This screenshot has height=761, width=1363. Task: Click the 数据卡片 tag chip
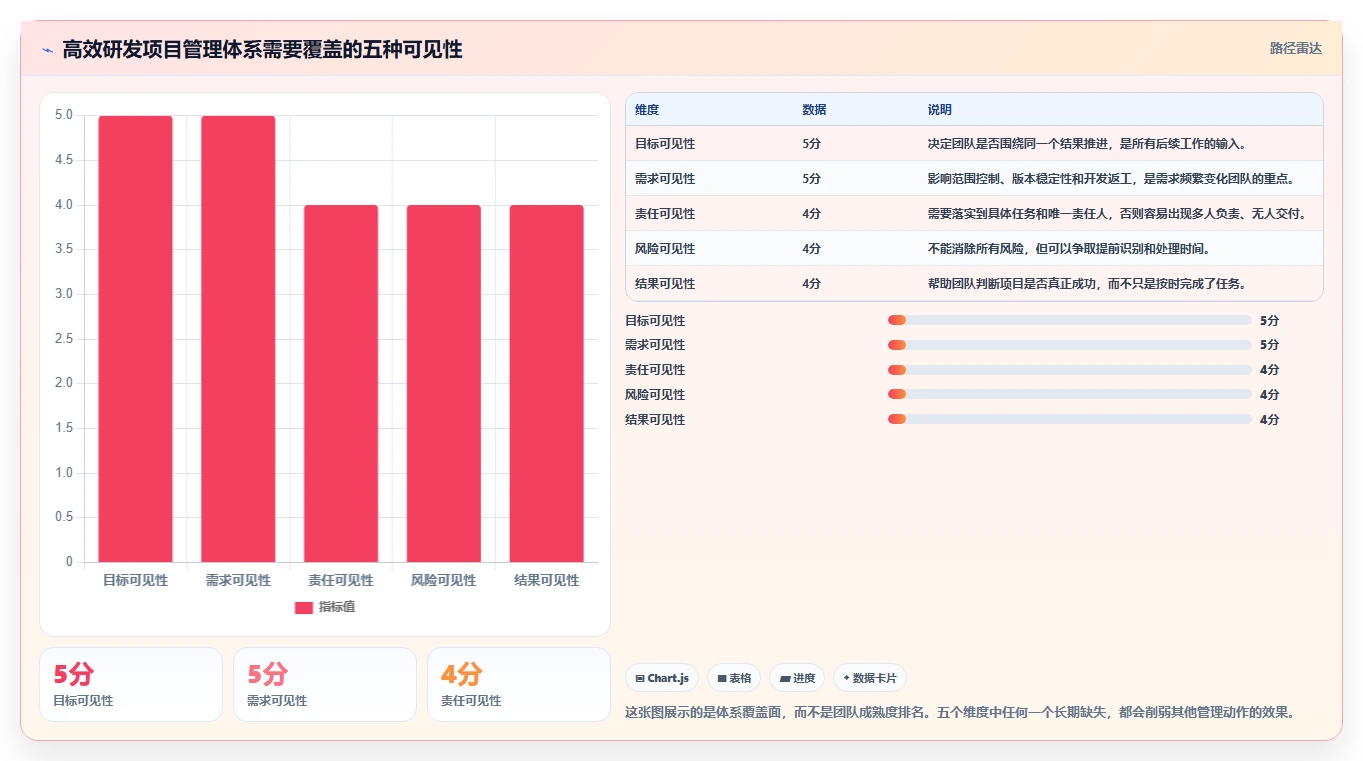(x=870, y=678)
